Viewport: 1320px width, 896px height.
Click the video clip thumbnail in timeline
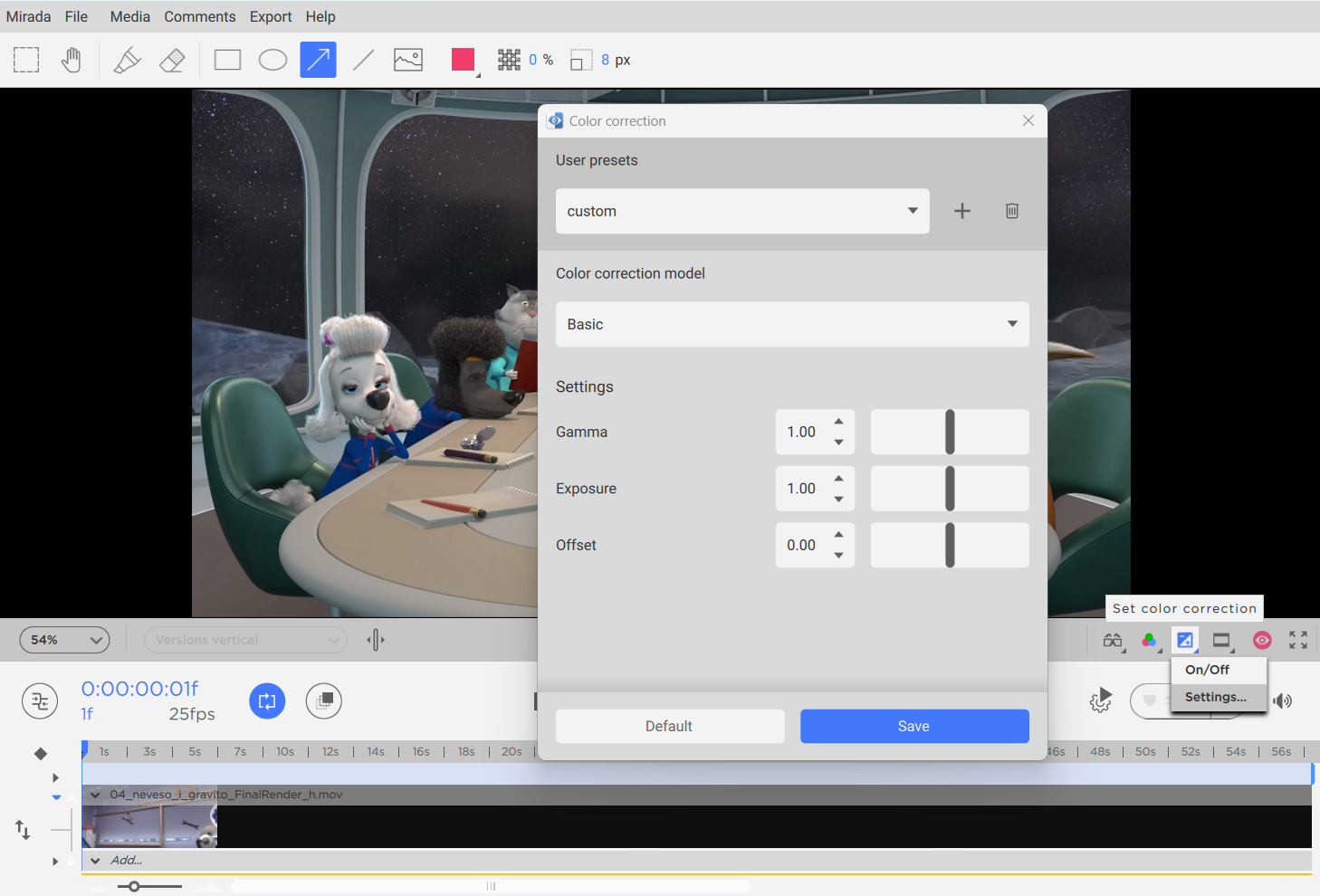click(x=149, y=826)
